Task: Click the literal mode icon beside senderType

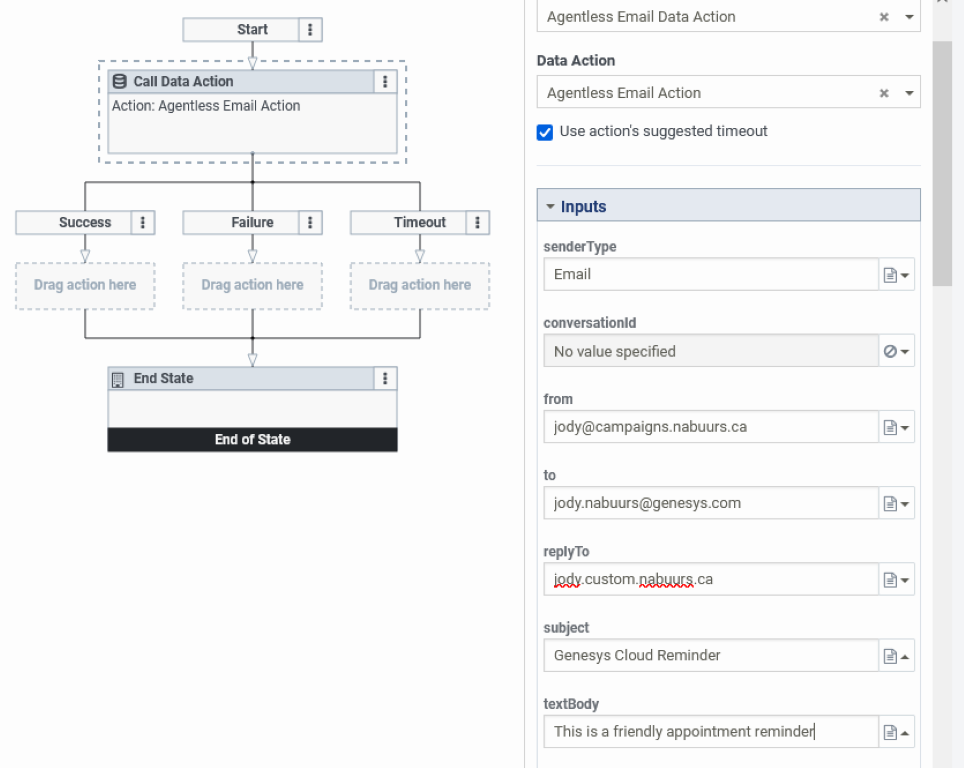Action: coord(891,274)
